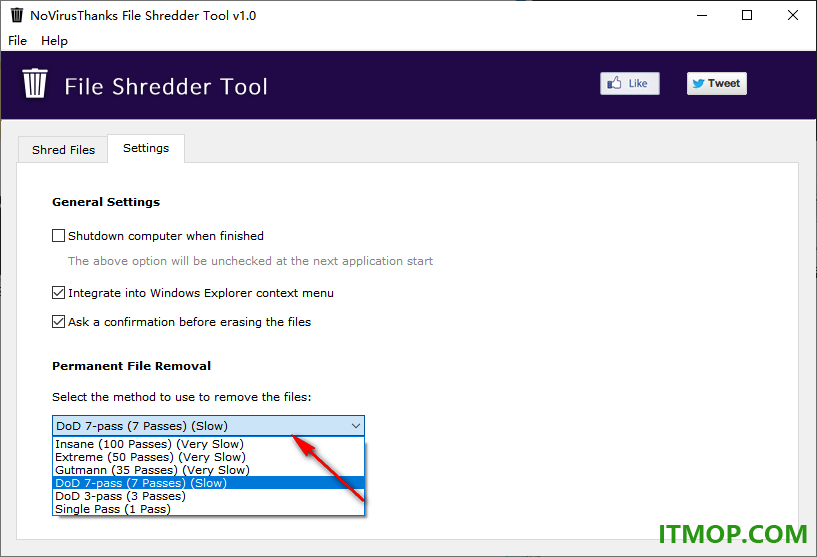Choose Extreme (50 Passes) option

(208, 457)
